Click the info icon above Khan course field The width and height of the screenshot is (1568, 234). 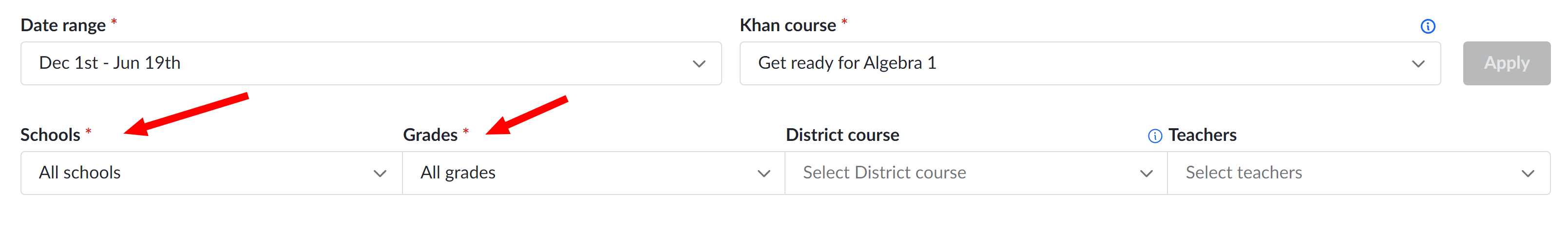[x=1427, y=26]
